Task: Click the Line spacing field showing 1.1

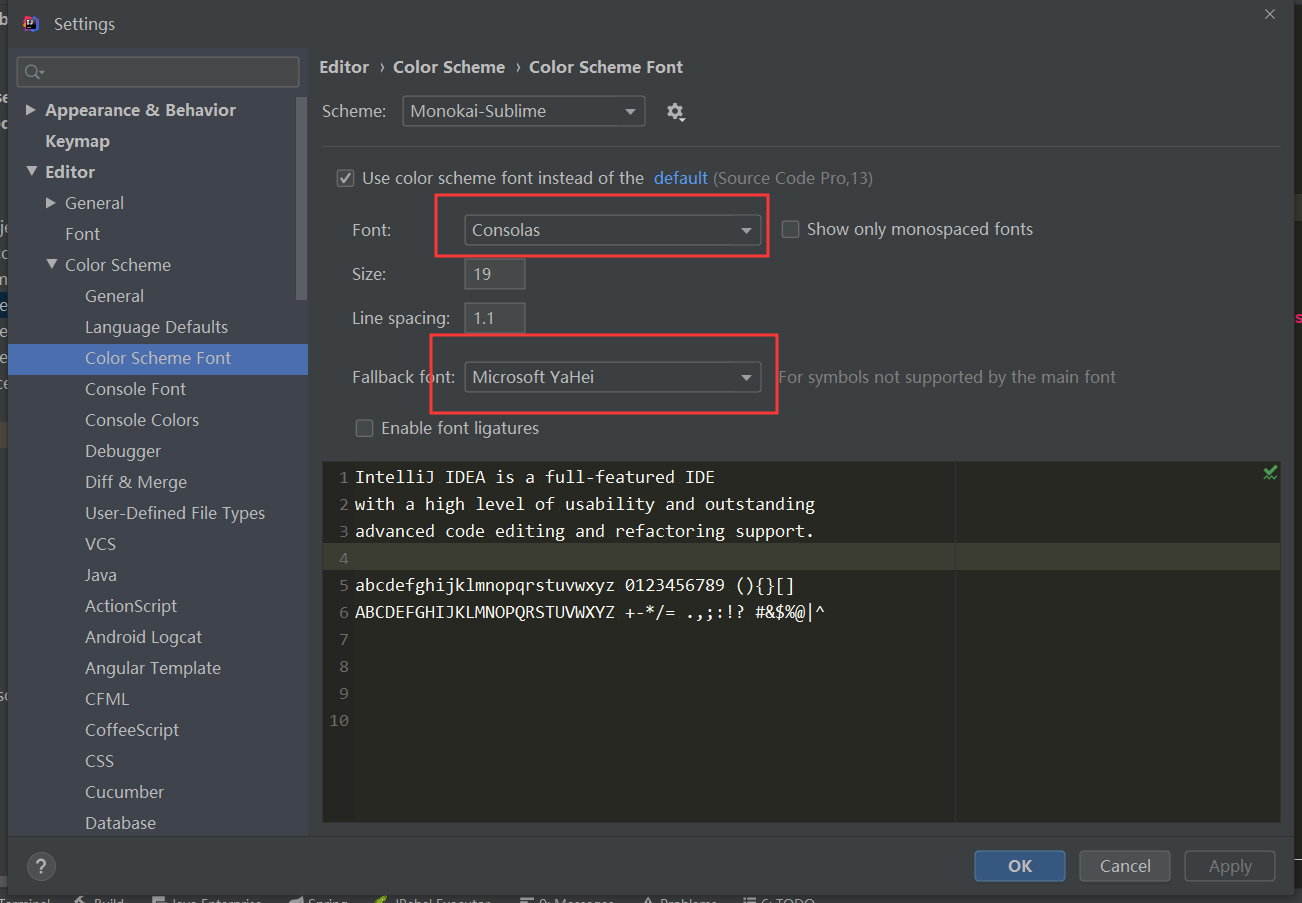Action: point(494,319)
